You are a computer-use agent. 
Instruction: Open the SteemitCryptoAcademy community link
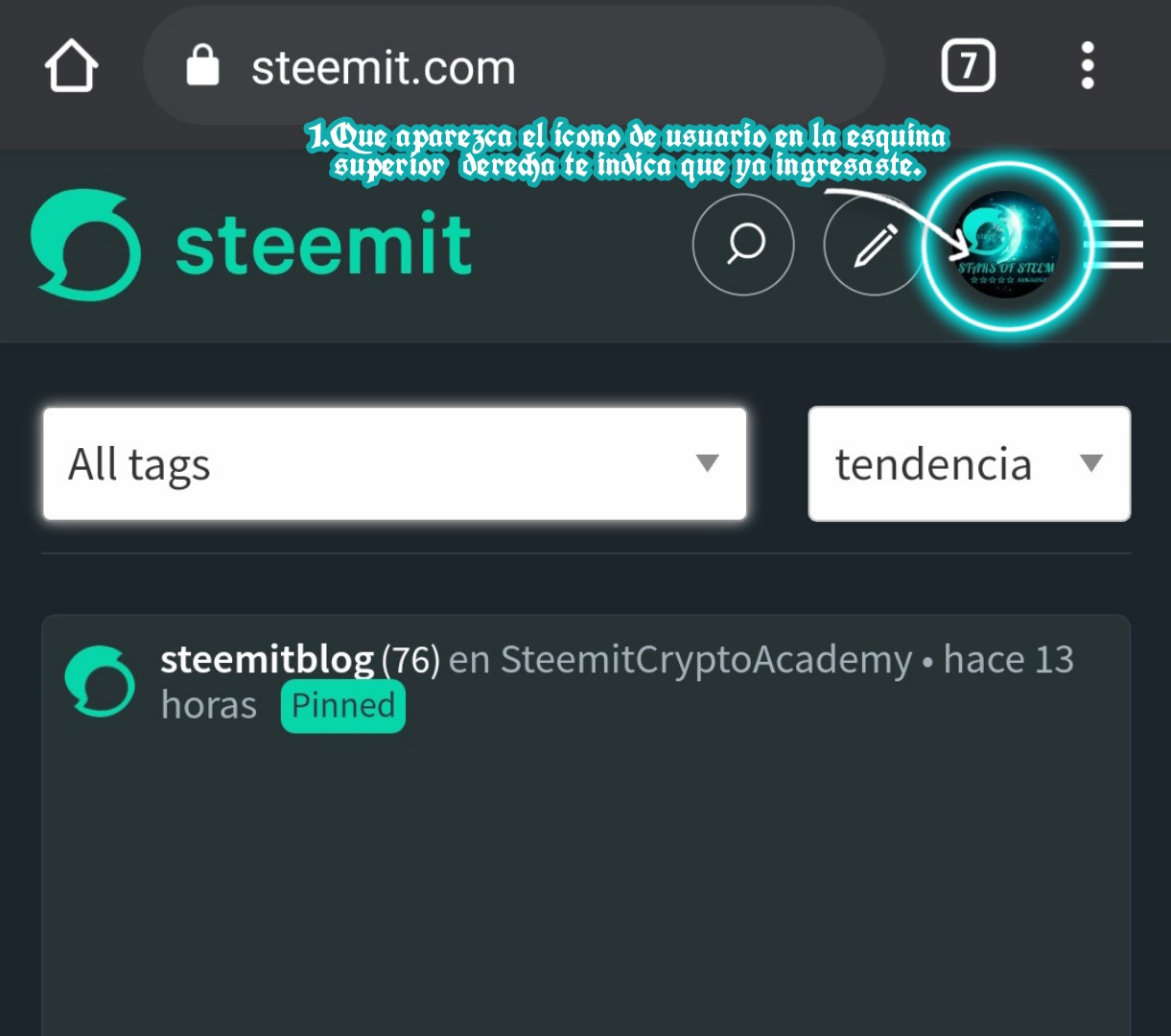707,660
